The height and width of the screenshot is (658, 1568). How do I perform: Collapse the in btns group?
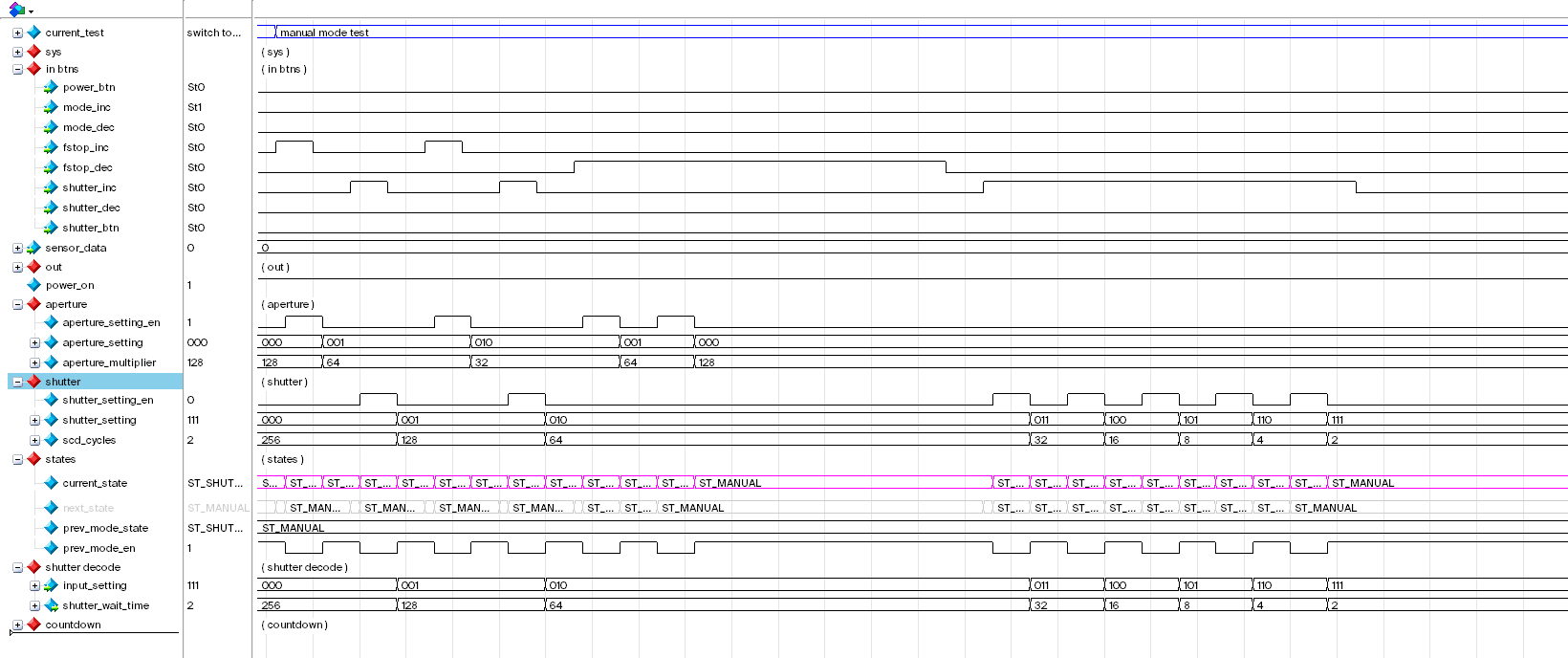point(17,69)
